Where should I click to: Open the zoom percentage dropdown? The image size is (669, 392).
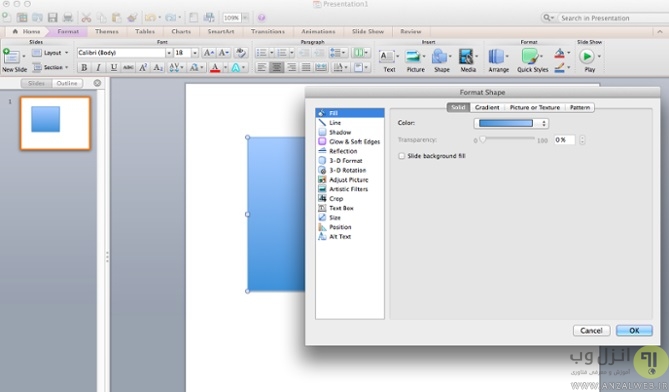(245, 18)
